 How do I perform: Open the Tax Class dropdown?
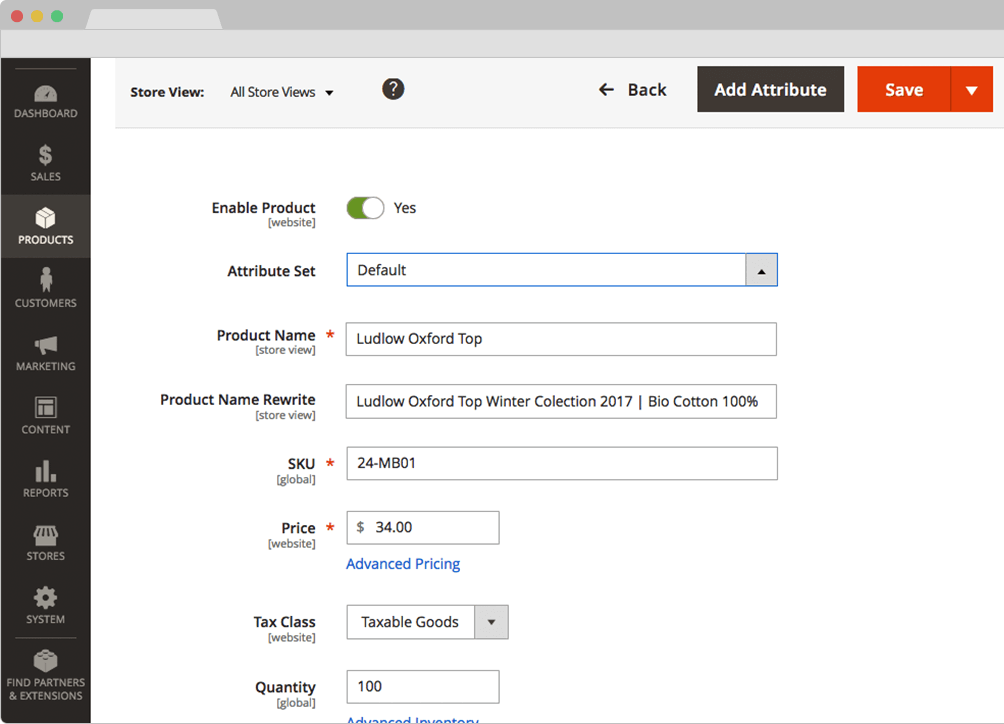click(x=490, y=622)
